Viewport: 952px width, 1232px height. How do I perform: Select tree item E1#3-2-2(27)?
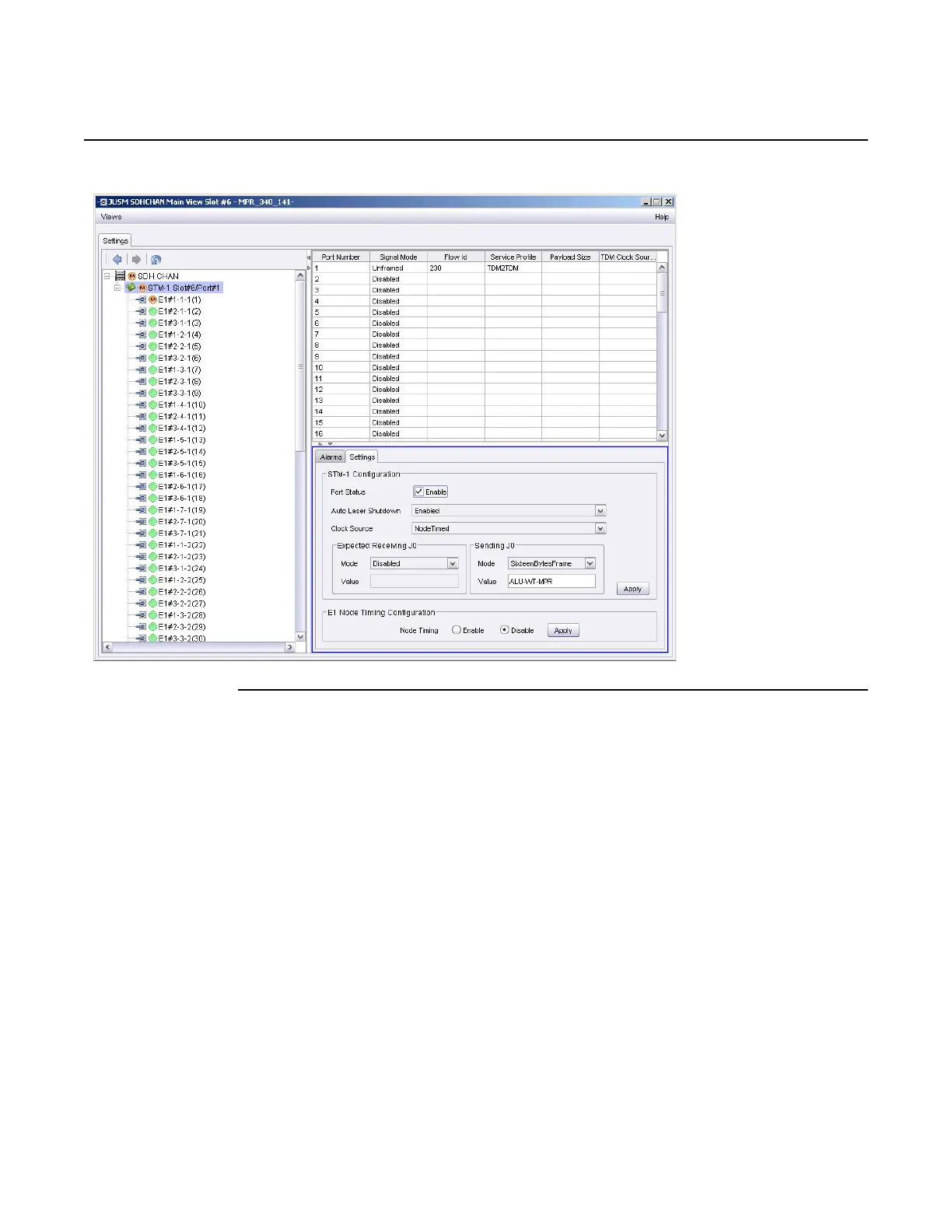[x=182, y=603]
